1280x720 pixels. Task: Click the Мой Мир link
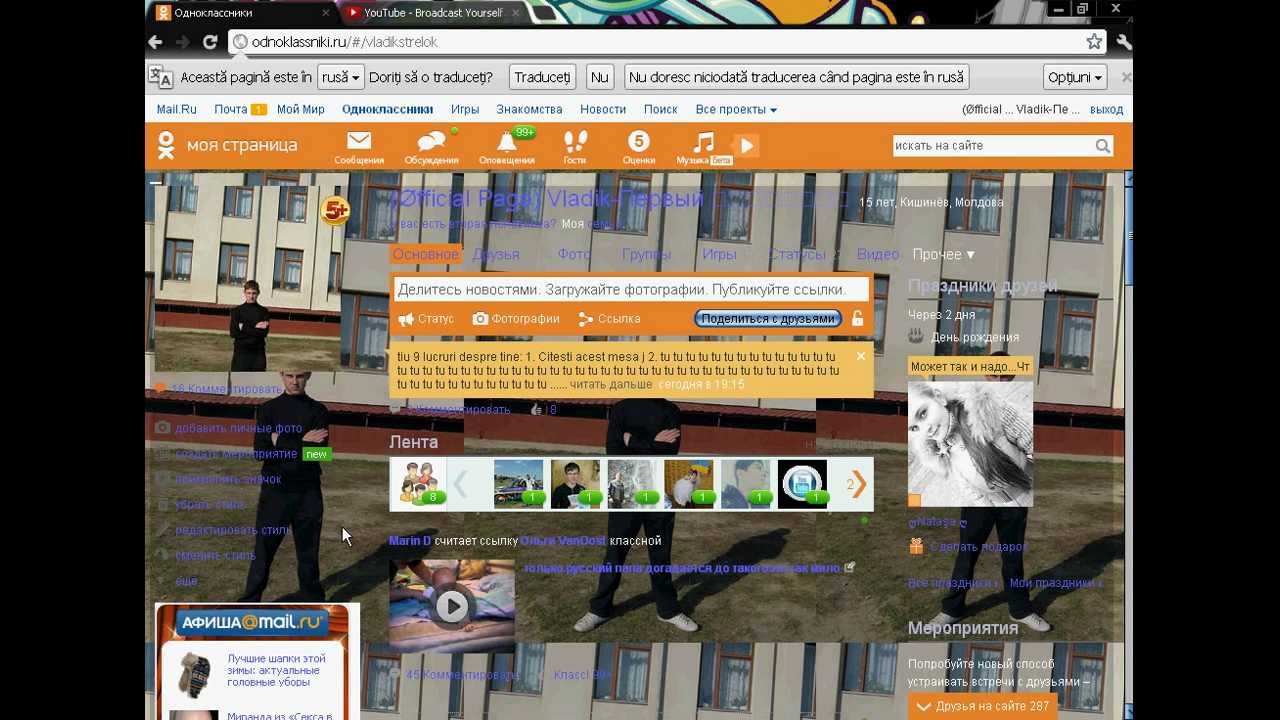click(301, 109)
